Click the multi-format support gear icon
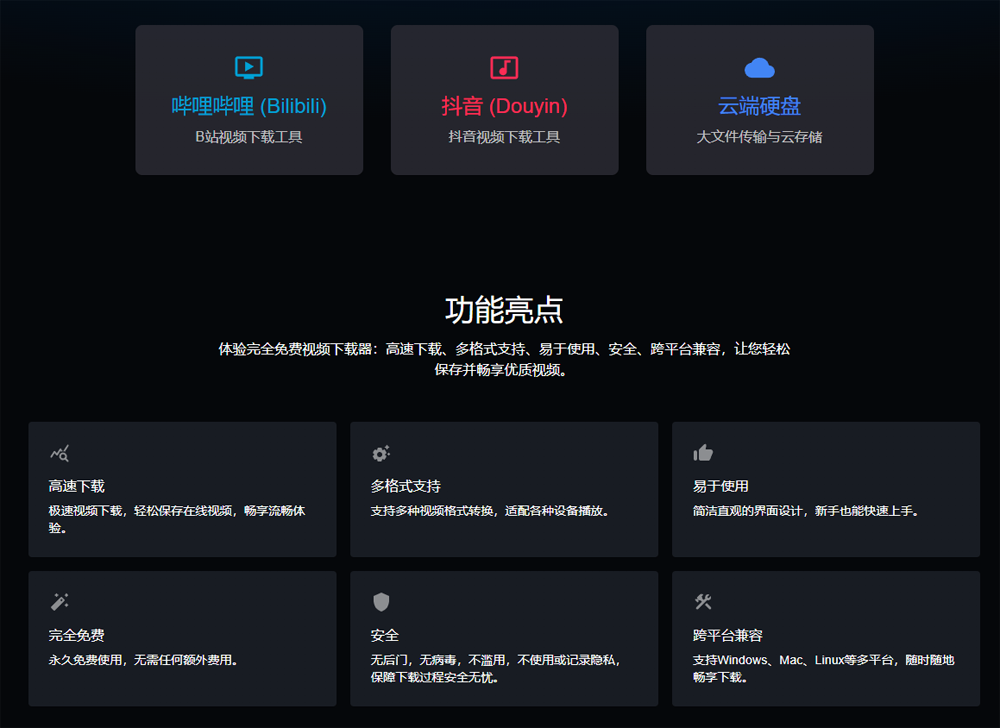 pos(381,453)
